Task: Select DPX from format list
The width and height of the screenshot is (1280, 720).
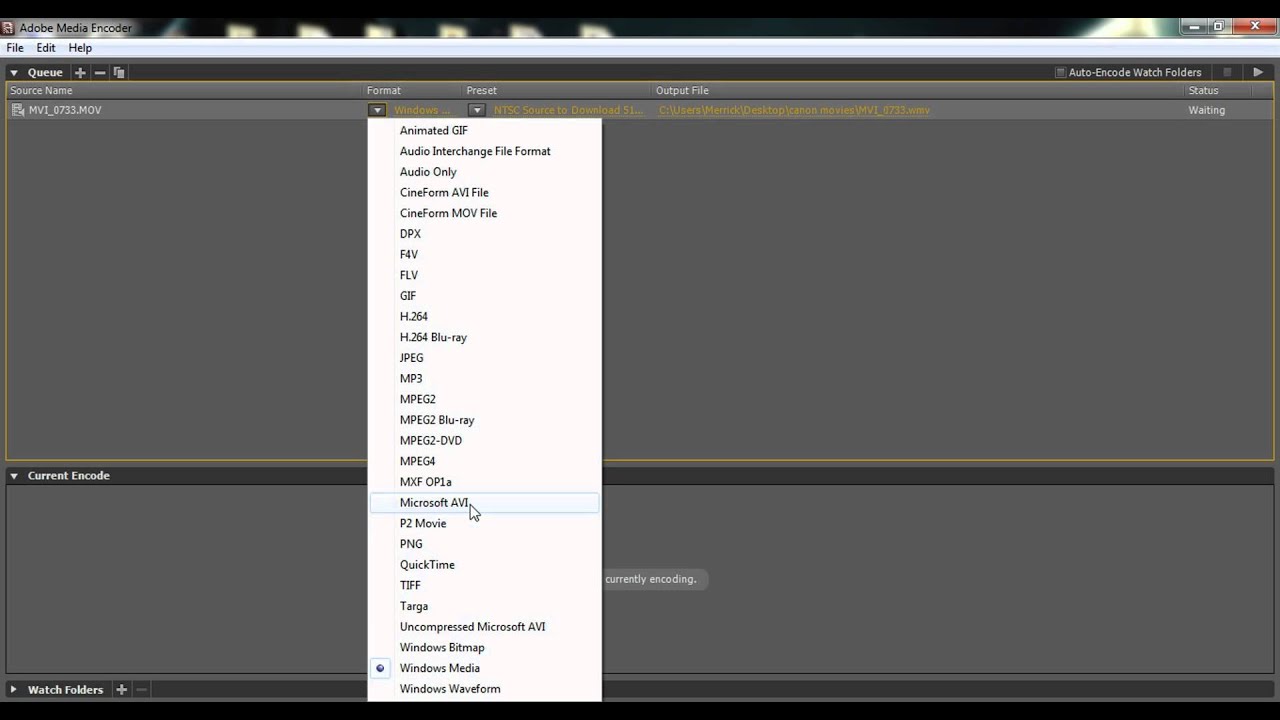Action: point(485,234)
